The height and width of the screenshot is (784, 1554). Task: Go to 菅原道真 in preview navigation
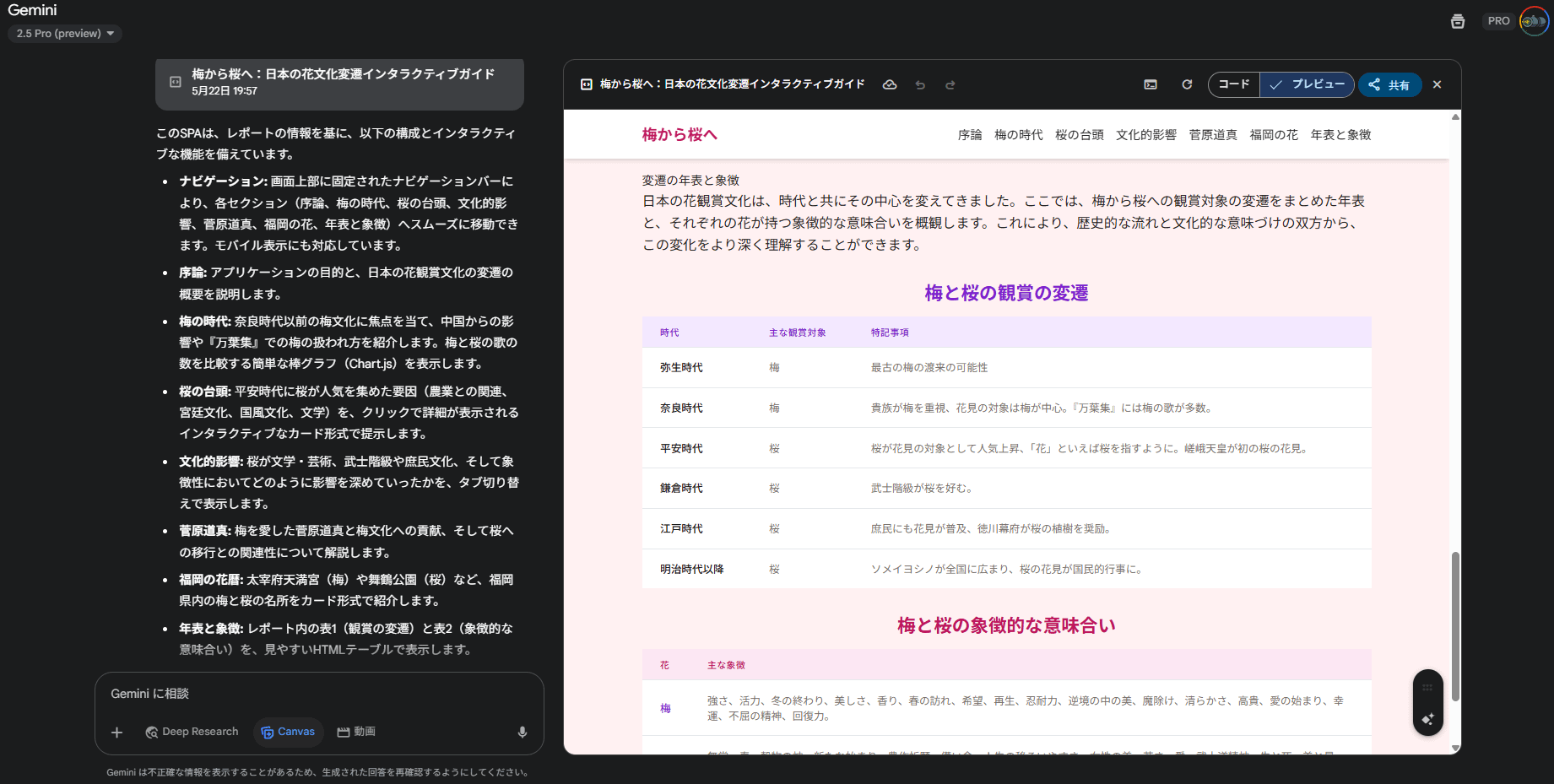click(x=1212, y=135)
